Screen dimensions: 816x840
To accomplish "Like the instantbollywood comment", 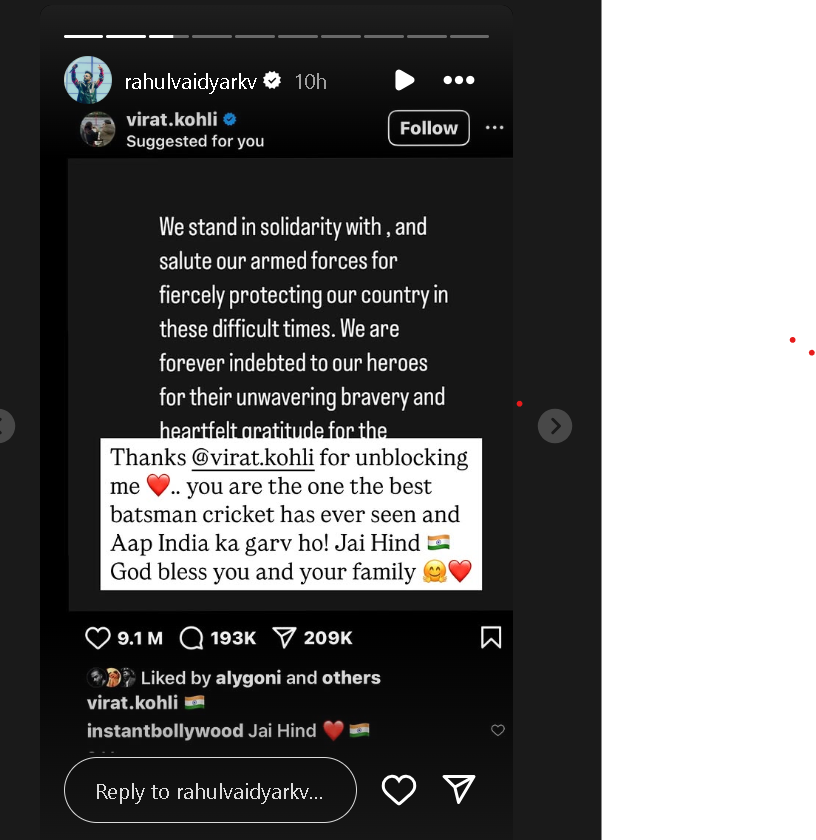I will pos(498,730).
